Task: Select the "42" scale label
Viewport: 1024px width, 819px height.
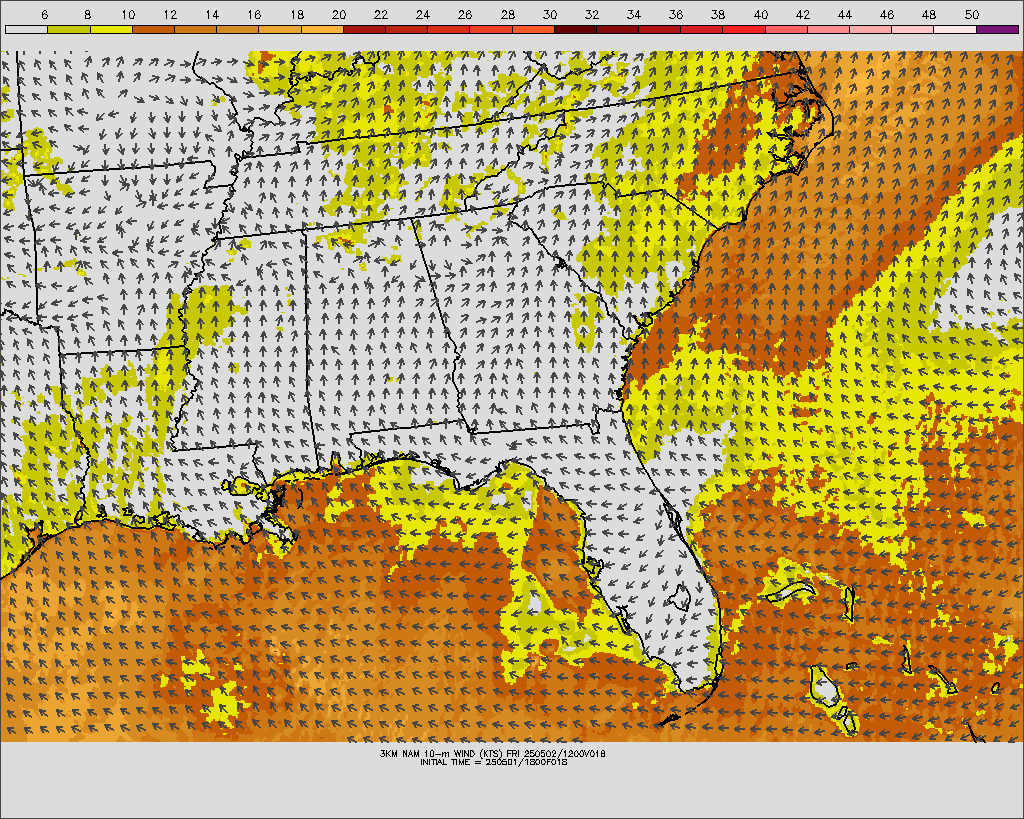Action: (803, 14)
